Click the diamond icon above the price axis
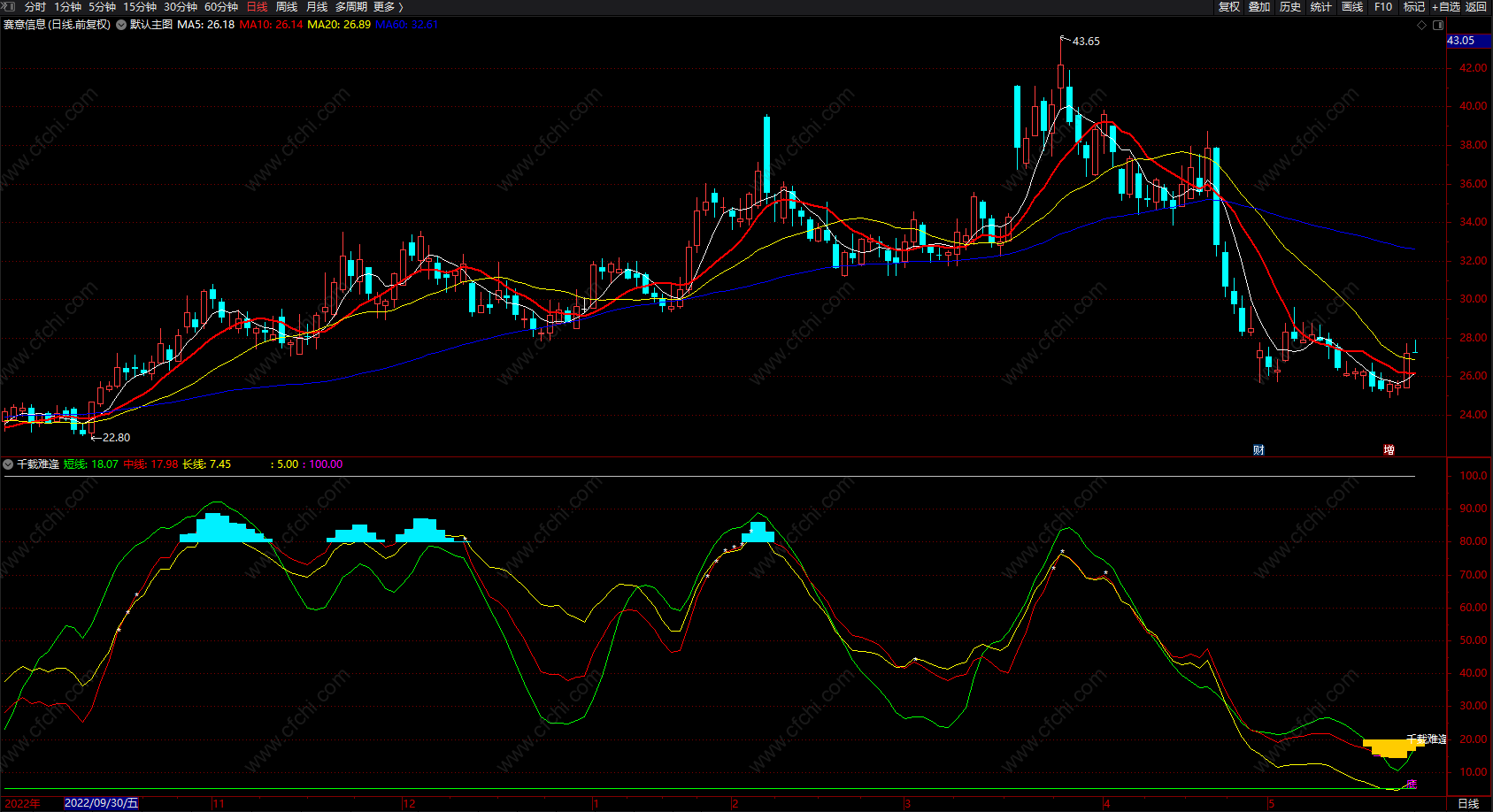1493x812 pixels. 1422,26
